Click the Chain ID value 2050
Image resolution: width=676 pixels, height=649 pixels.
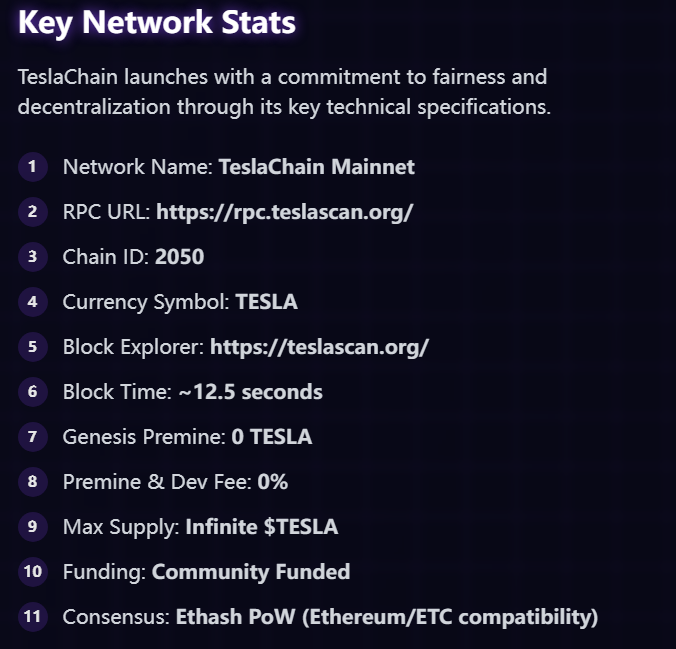[x=179, y=257]
